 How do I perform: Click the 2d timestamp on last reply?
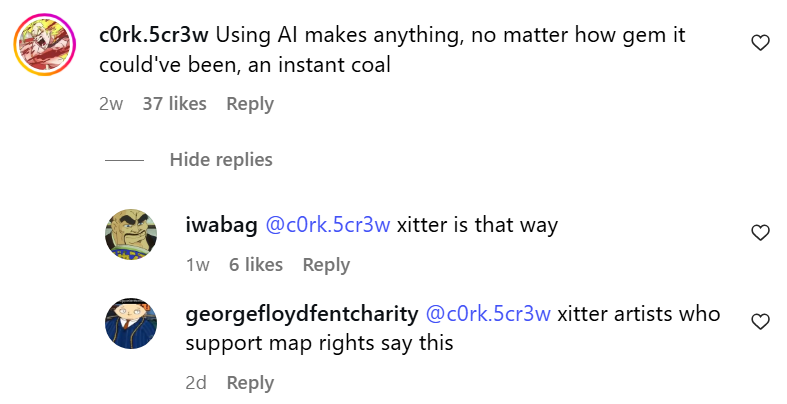197,383
